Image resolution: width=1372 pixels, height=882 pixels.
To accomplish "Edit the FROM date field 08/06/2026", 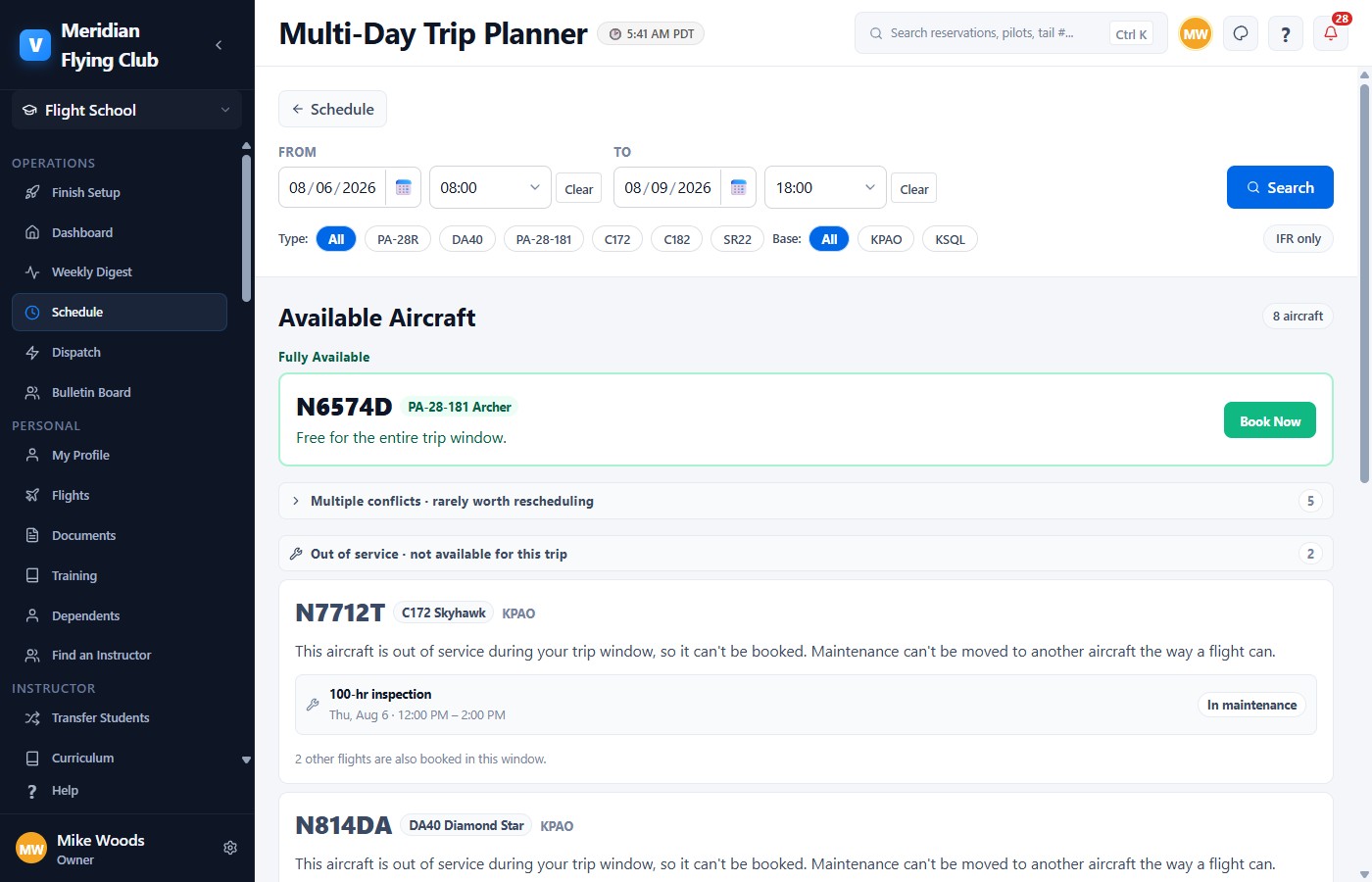I will (333, 187).
